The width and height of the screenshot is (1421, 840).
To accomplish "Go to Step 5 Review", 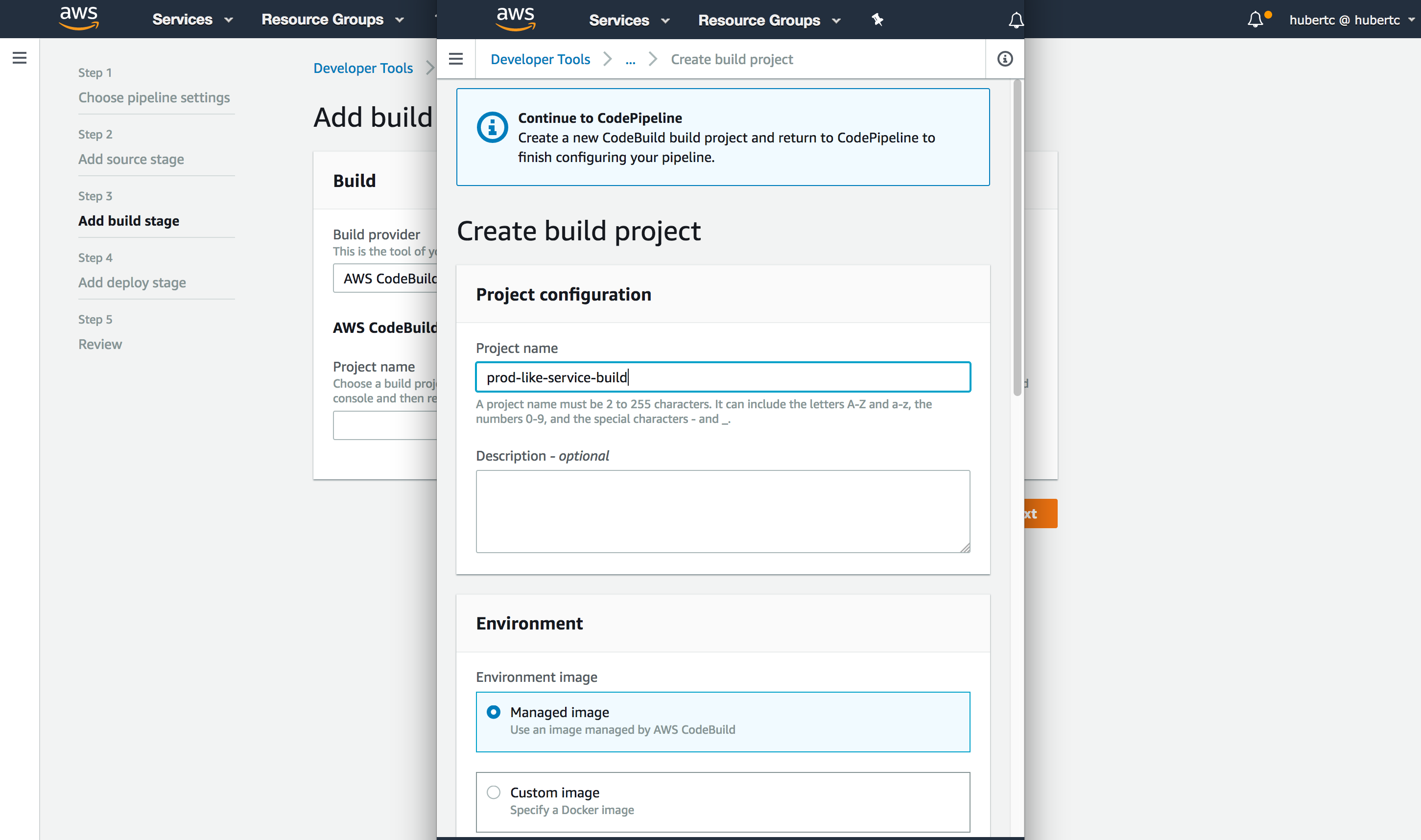I will (100, 344).
